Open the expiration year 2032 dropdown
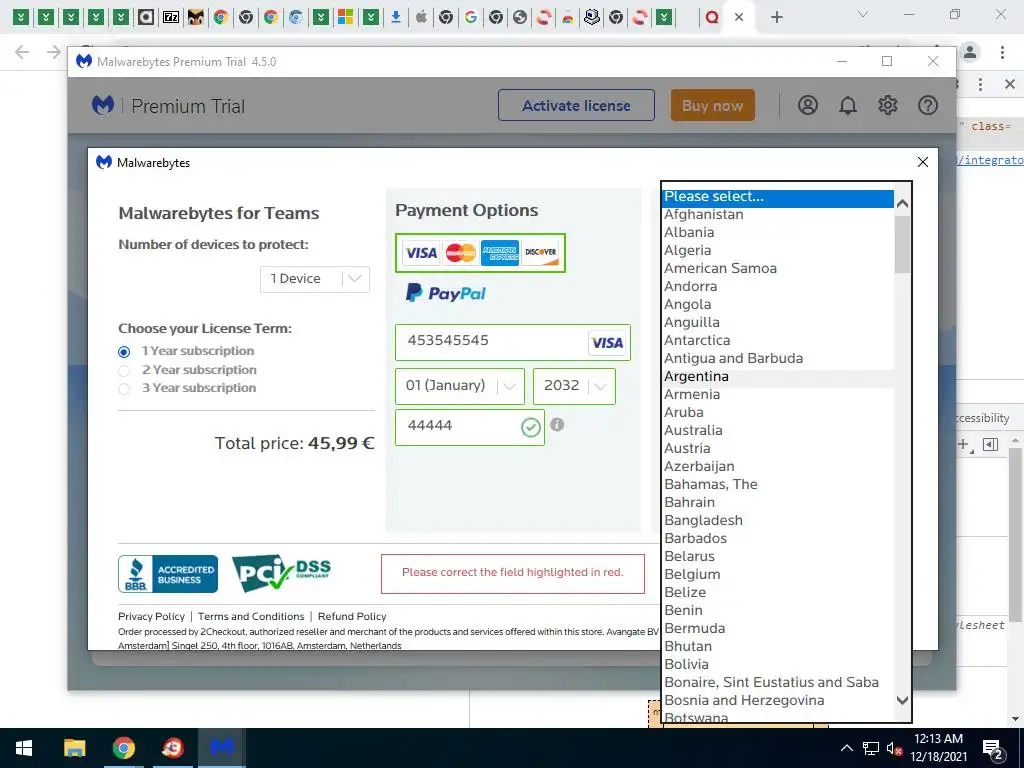This screenshot has width=1024, height=768. coord(574,386)
